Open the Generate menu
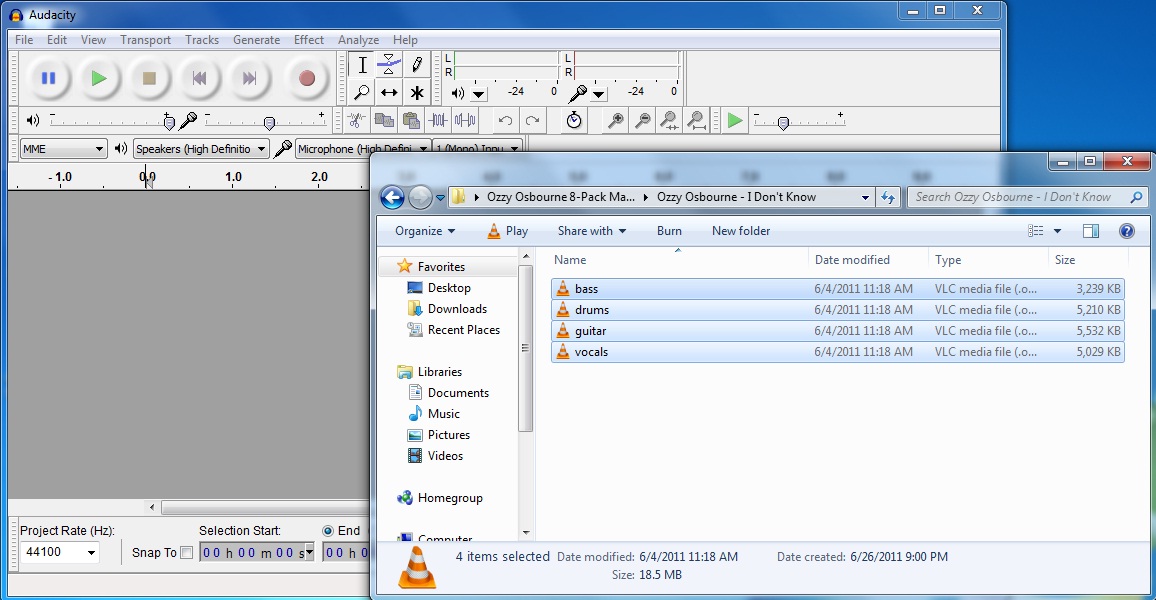The width and height of the screenshot is (1156, 600). pyautogui.click(x=256, y=40)
